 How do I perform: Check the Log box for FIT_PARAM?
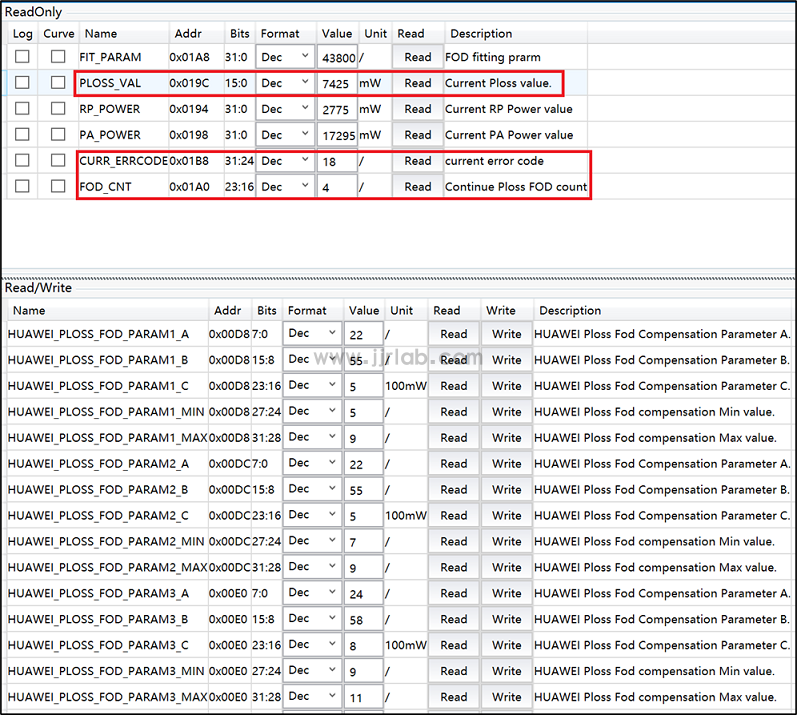click(22, 56)
